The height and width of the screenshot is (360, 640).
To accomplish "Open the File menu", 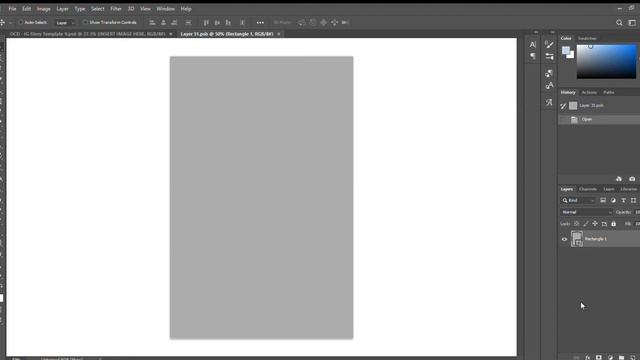I will [x=12, y=9].
